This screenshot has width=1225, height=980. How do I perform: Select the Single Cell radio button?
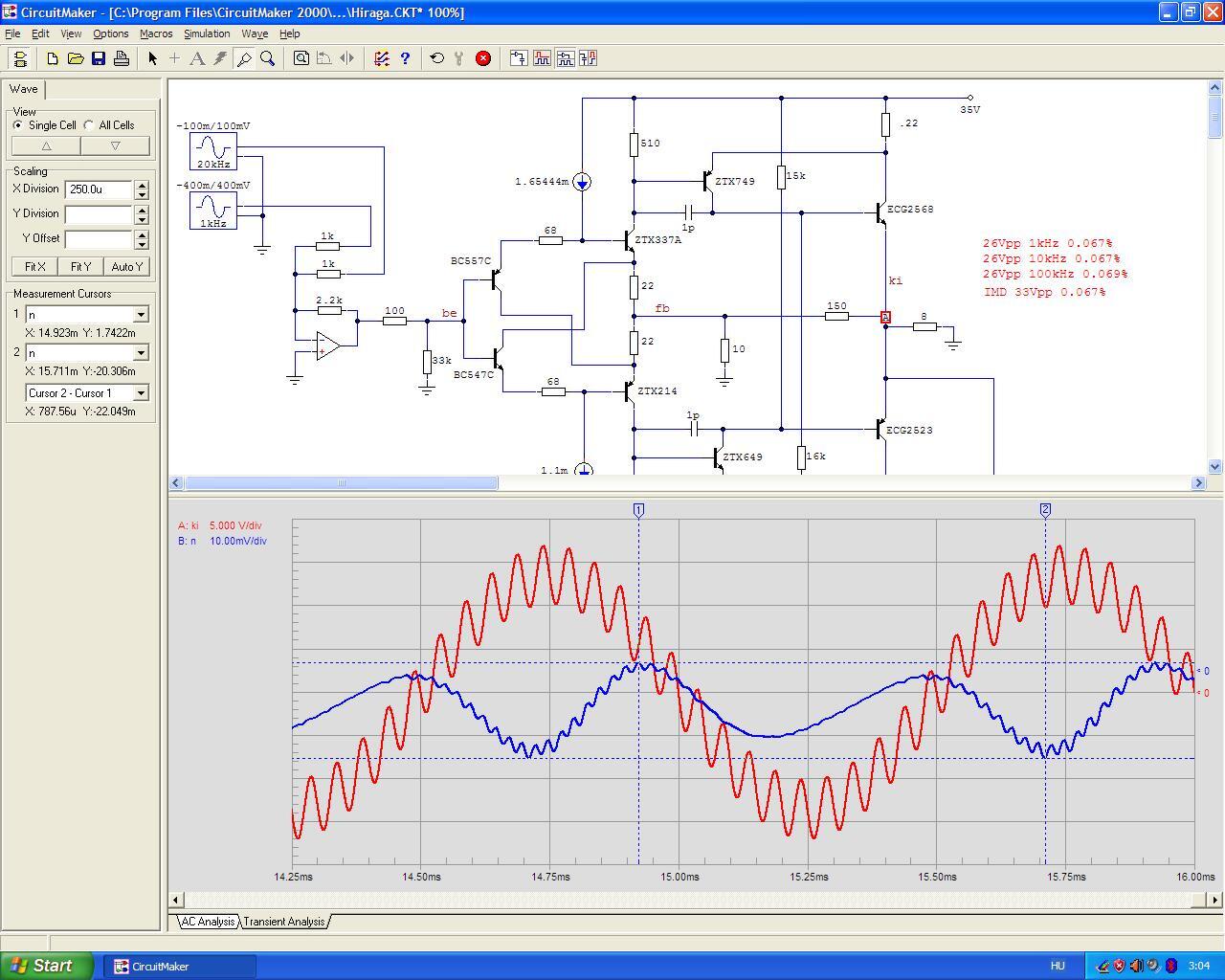point(18,125)
